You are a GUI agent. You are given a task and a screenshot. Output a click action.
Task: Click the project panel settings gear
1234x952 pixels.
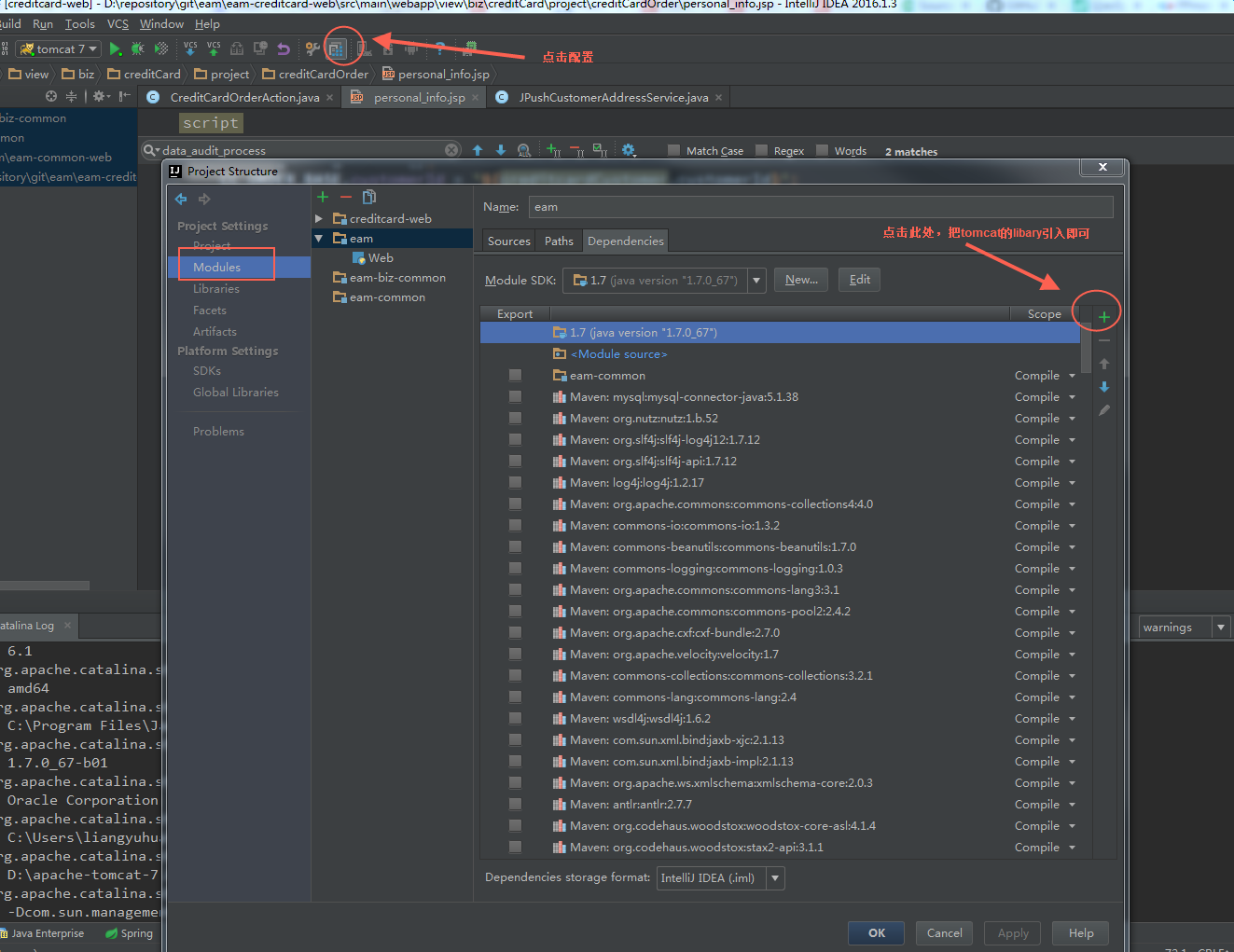coord(100,96)
